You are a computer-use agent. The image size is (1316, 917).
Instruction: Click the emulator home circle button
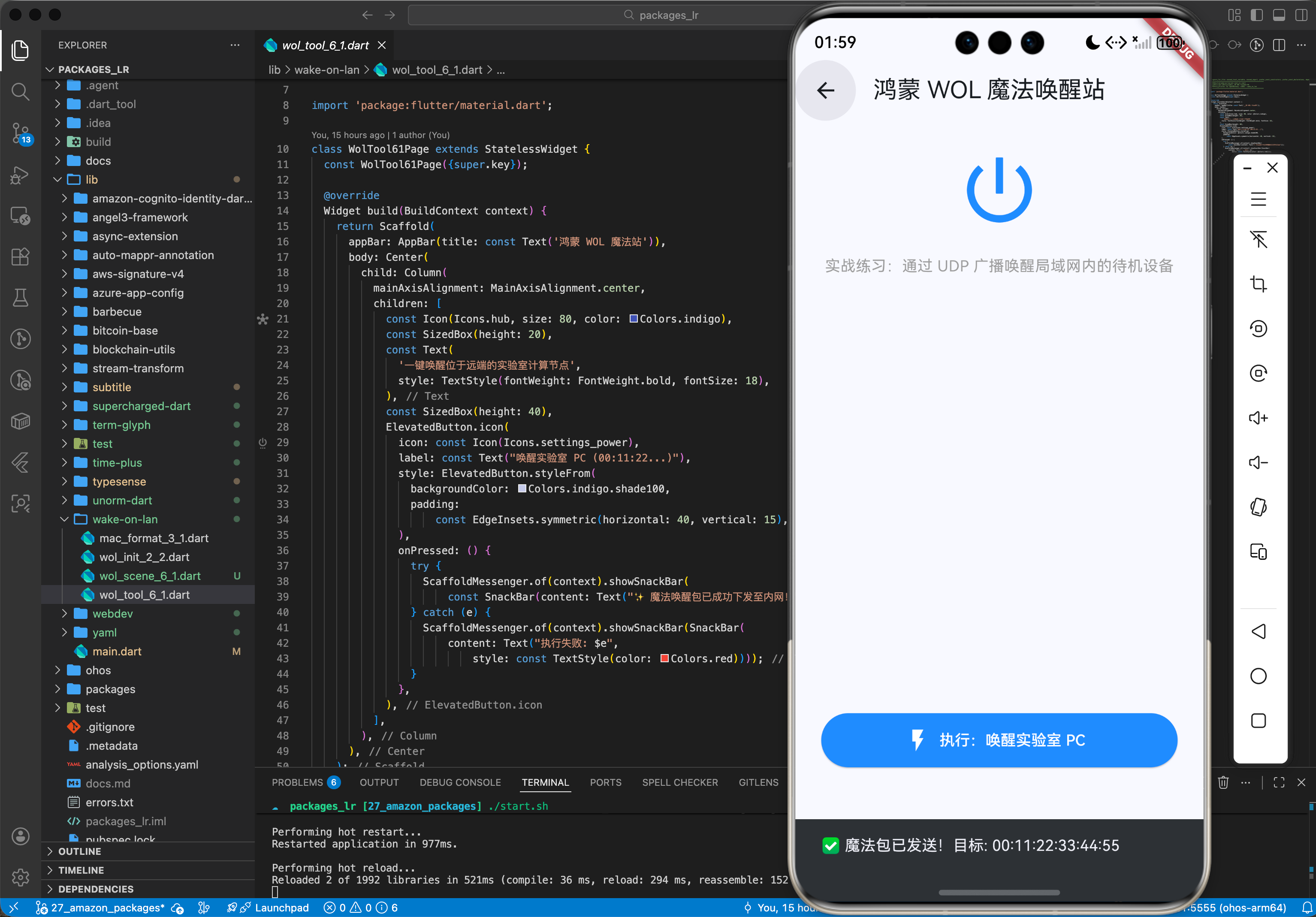click(1258, 676)
